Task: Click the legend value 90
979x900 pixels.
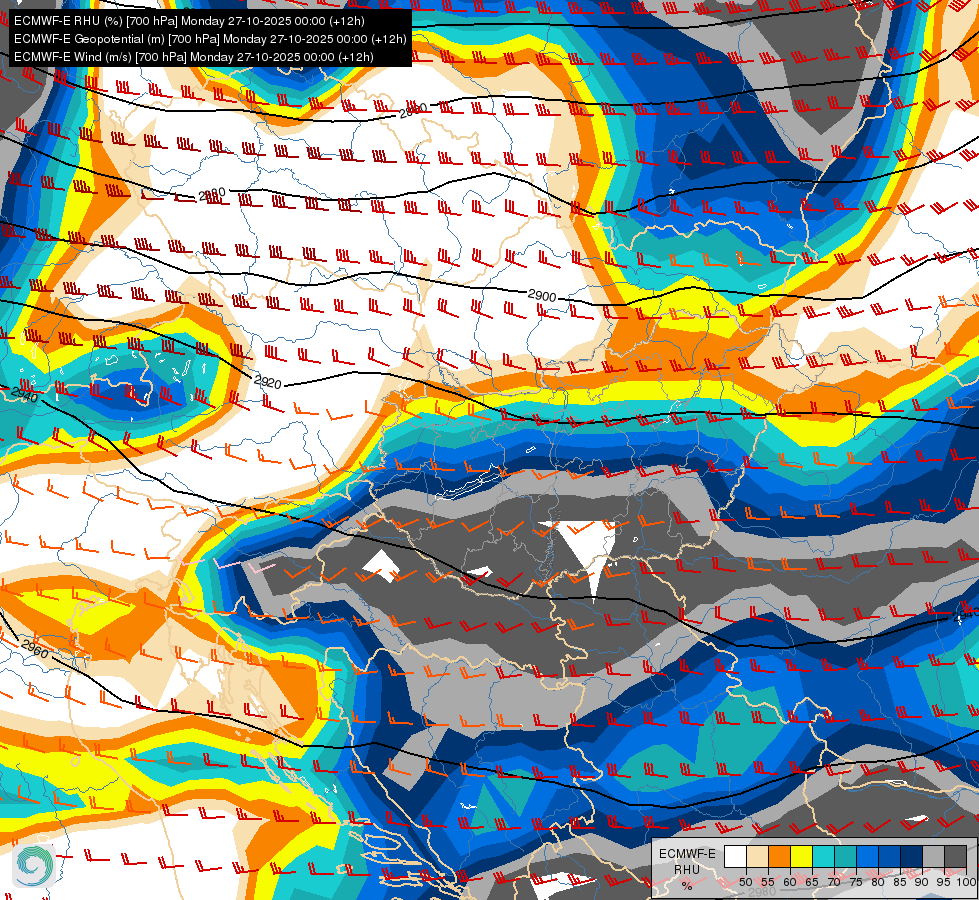Action: [x=922, y=882]
